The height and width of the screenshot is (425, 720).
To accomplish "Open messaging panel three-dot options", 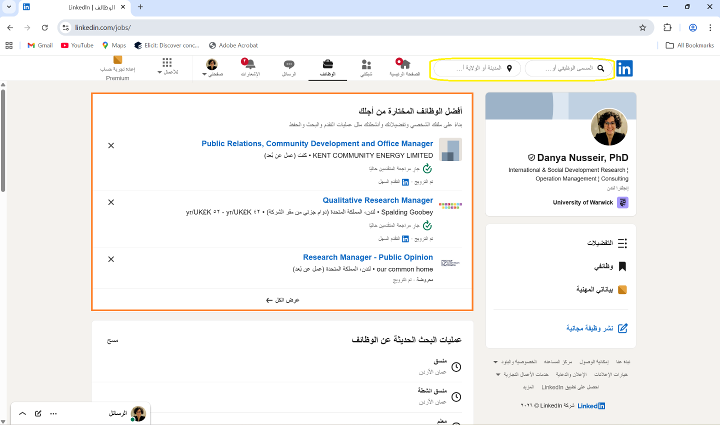I will (x=53, y=414).
